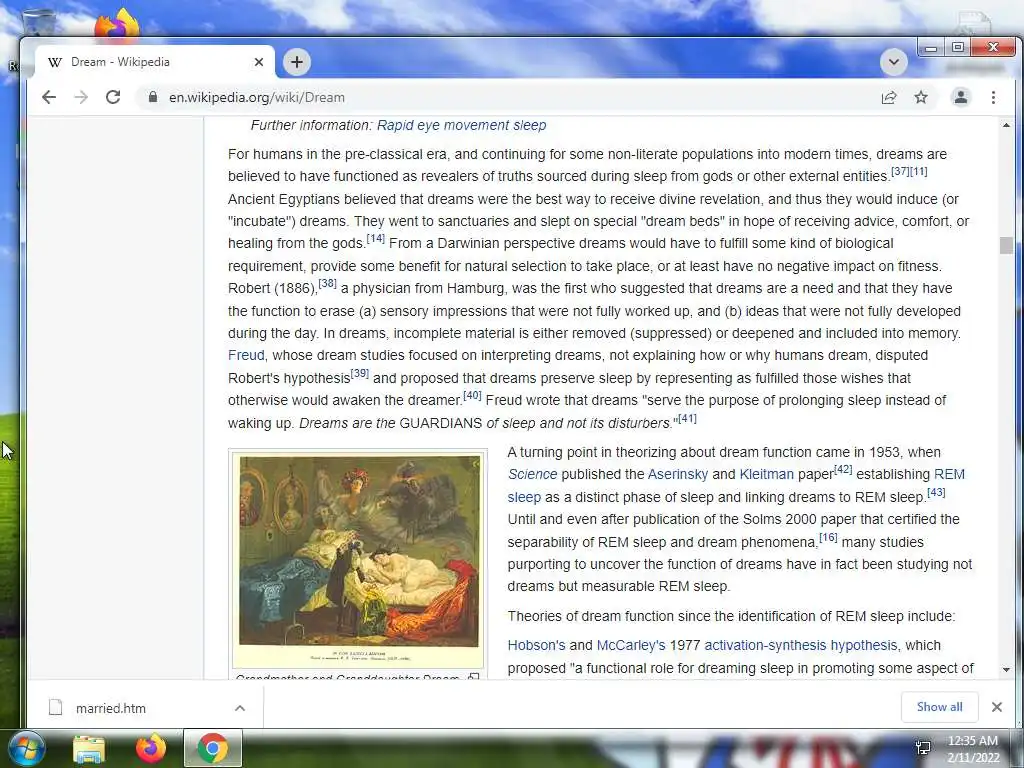Image resolution: width=1024 pixels, height=768 pixels.
Task: Open the Windows Start menu
Action: 25,748
